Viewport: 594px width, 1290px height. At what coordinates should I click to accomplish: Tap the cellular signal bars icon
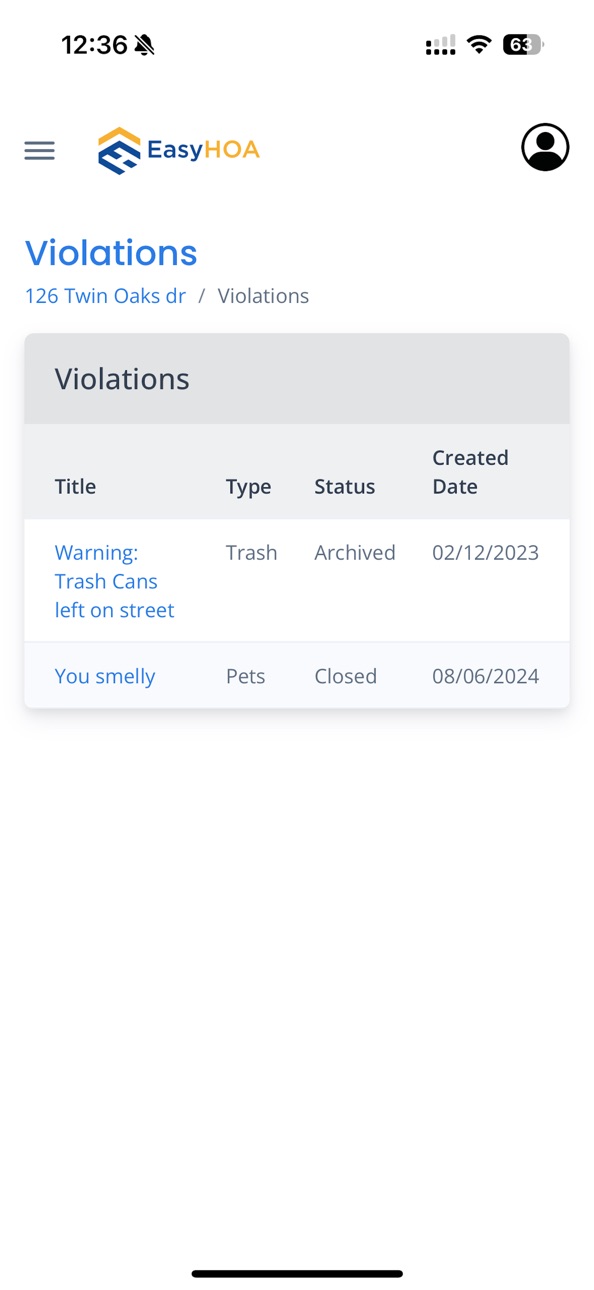point(440,45)
